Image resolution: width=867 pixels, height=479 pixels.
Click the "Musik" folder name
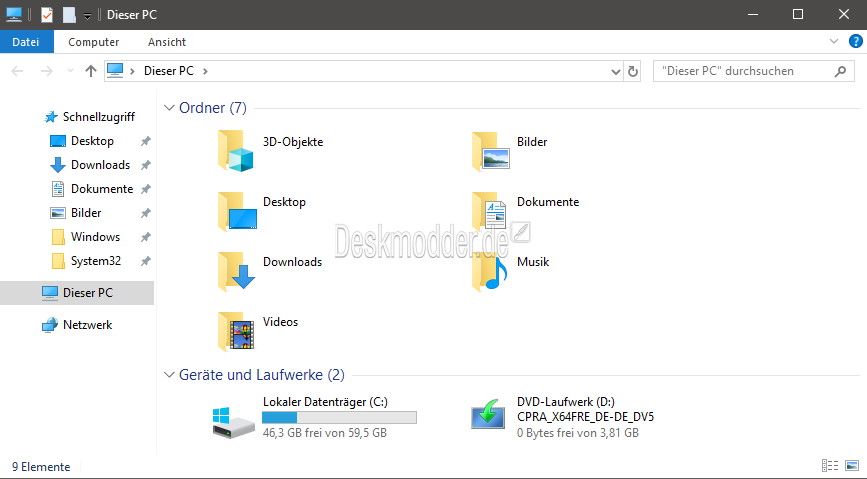pyautogui.click(x=533, y=262)
